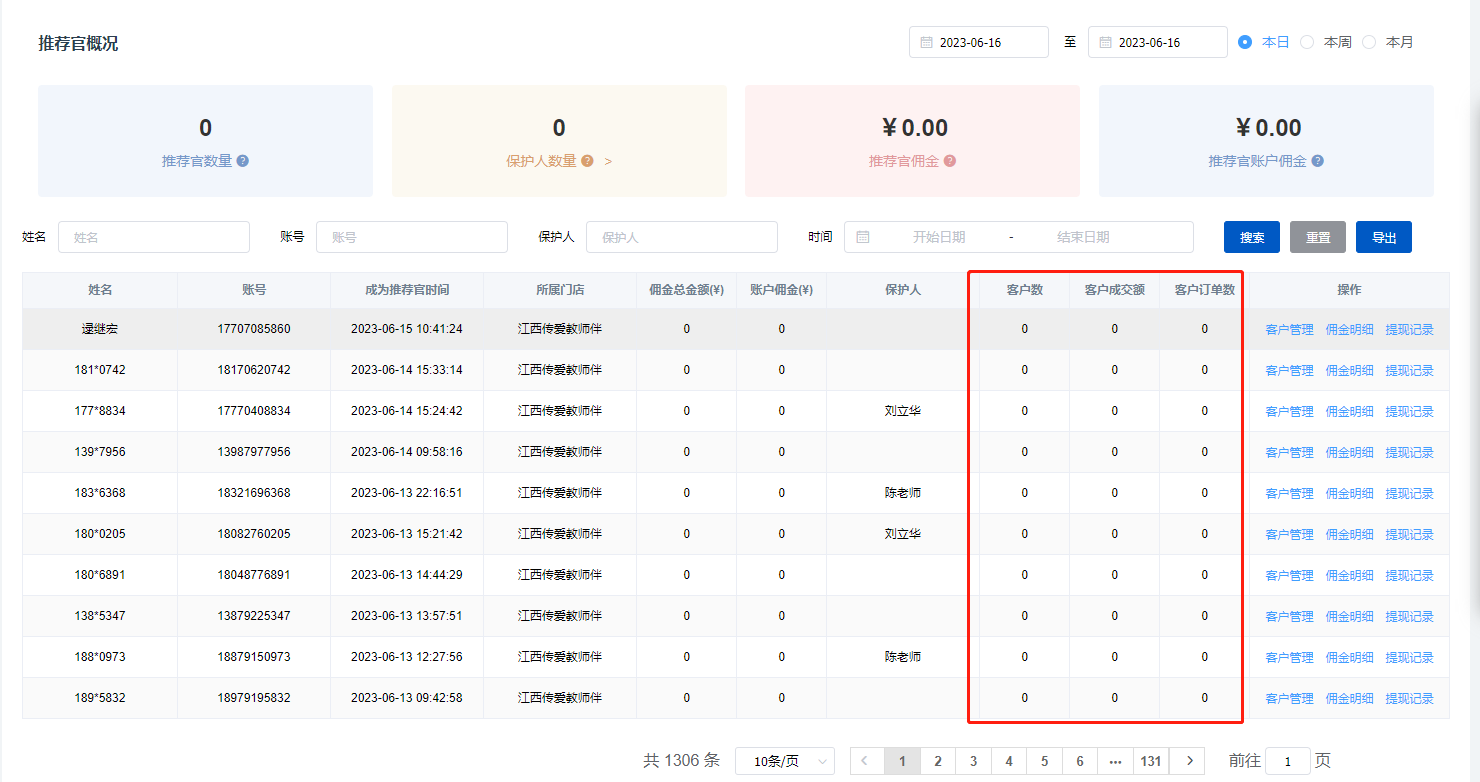
Task: Click the 开始日期 field
Action: click(x=939, y=237)
